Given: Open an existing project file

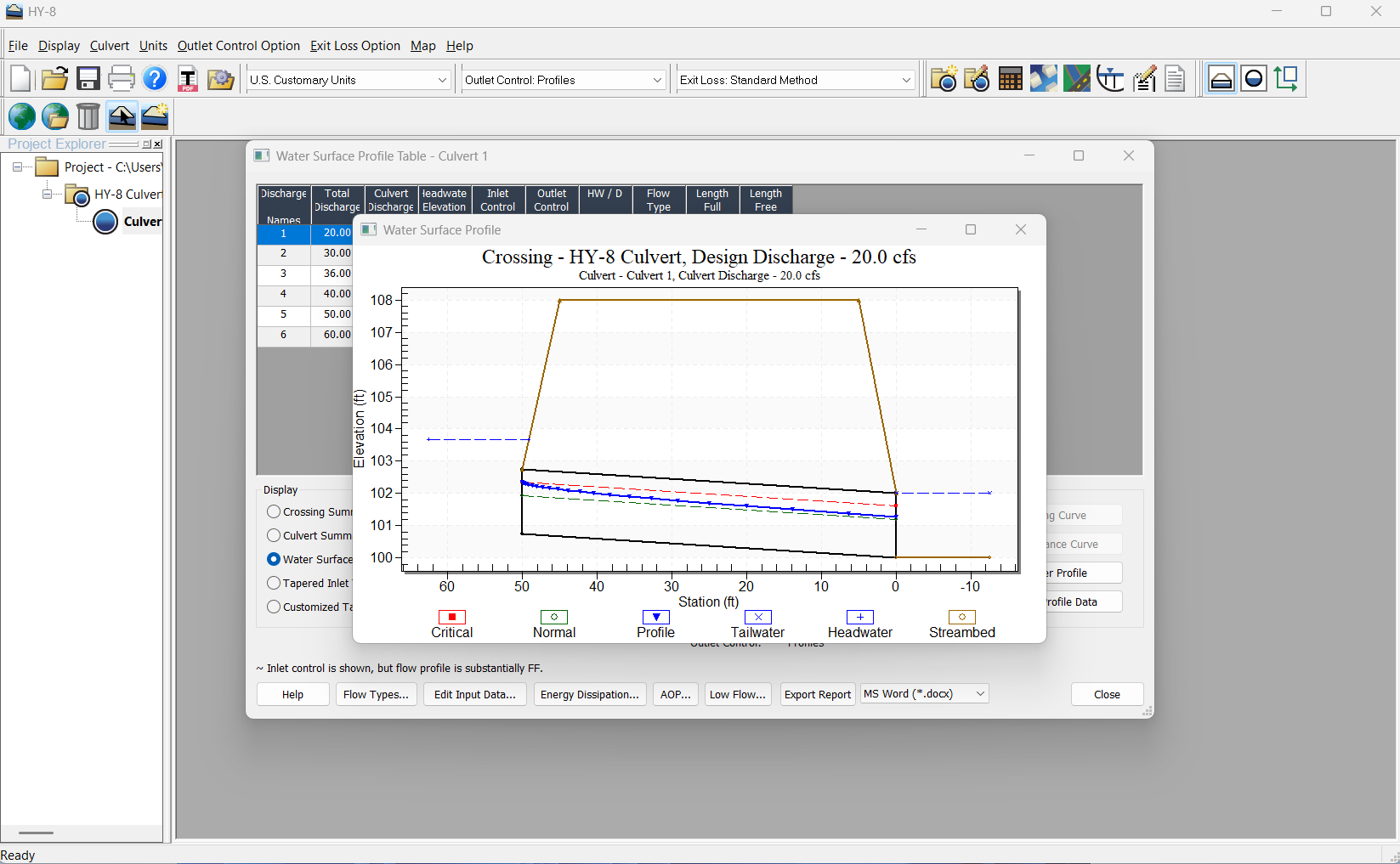Looking at the screenshot, I should click(x=54, y=79).
